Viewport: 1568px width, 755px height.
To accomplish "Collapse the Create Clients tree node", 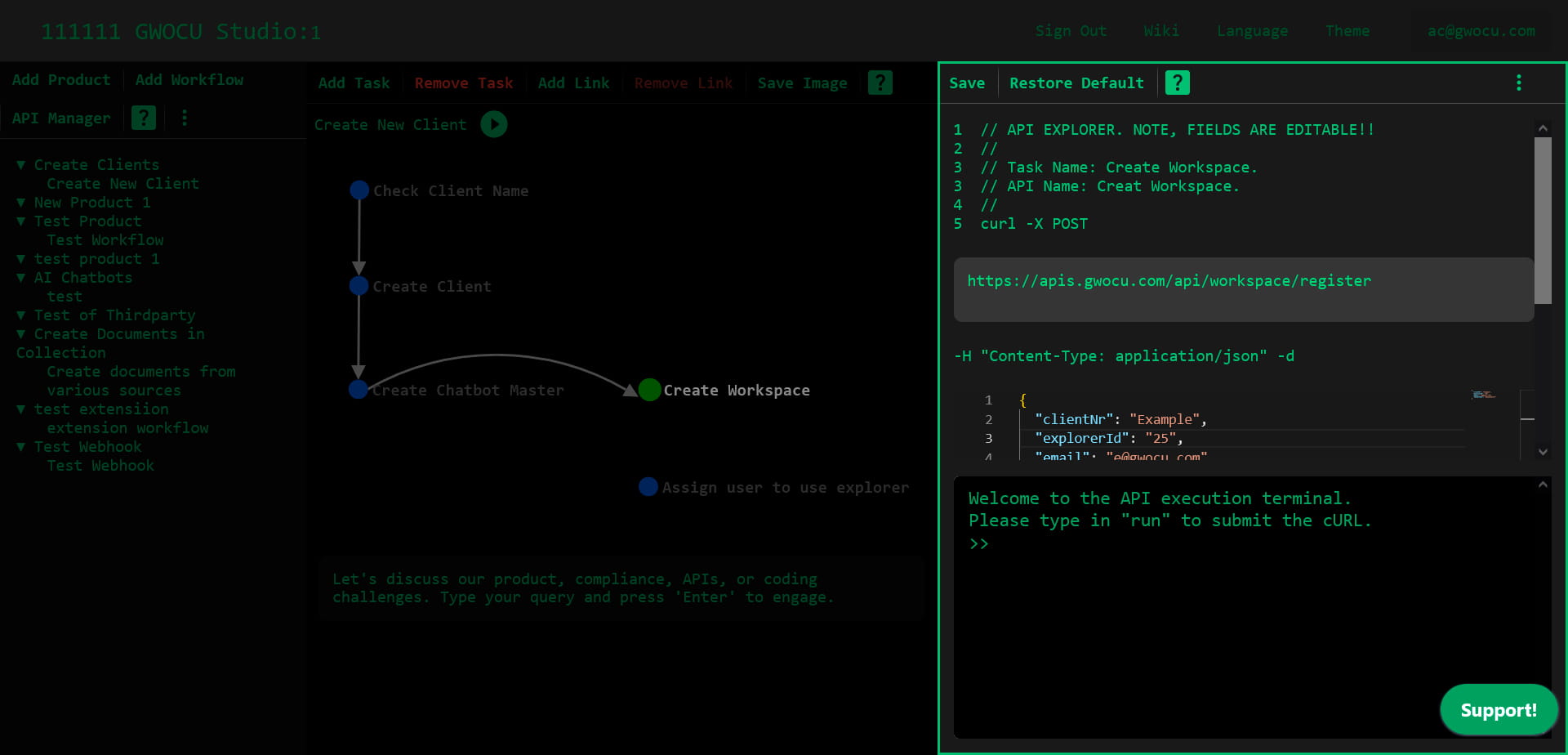I will click(21, 165).
